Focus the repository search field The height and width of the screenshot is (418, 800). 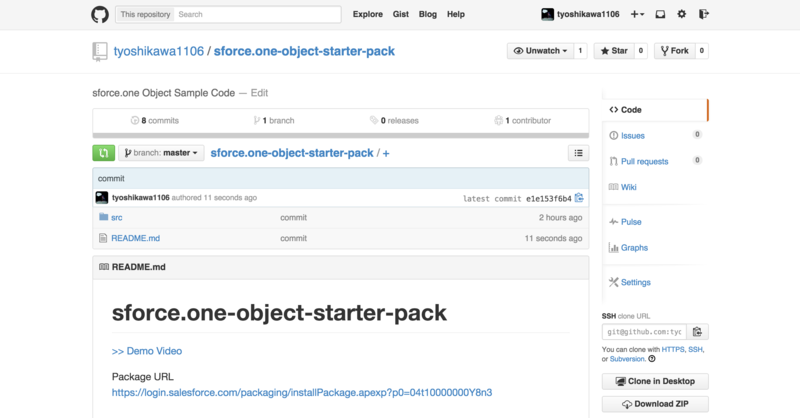click(x=257, y=14)
